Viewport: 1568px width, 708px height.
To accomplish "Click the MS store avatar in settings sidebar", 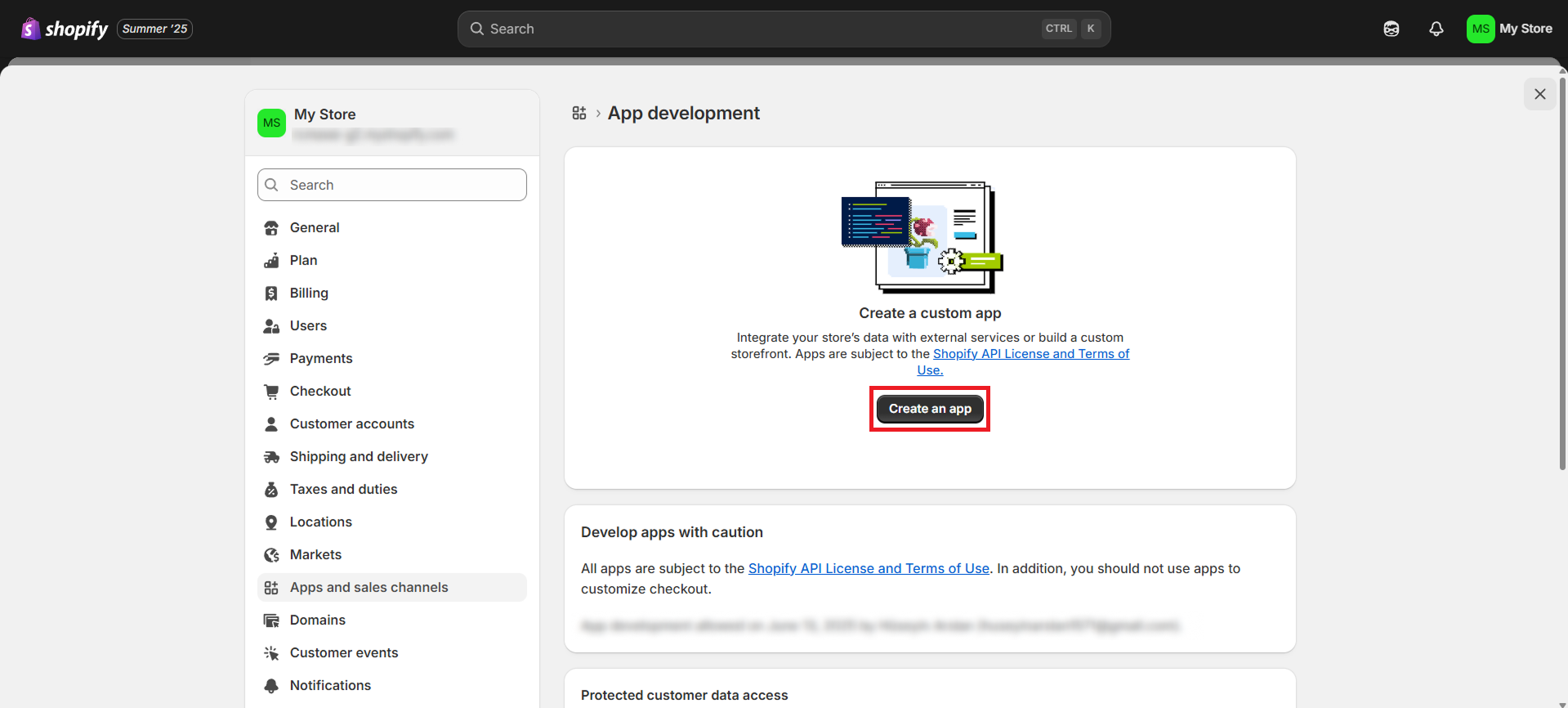I will tap(271, 123).
